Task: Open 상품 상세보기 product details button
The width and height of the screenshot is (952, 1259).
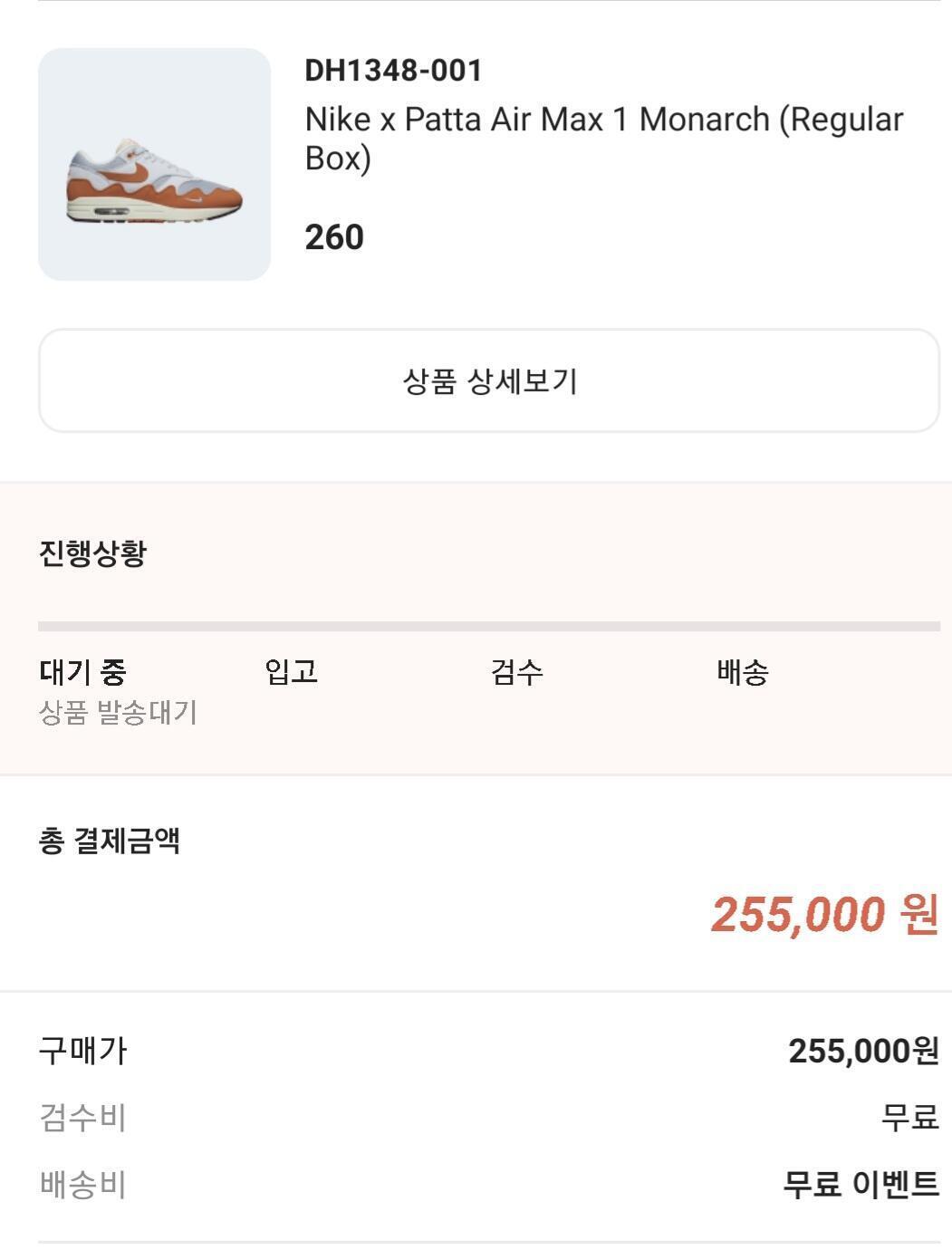Action: click(x=489, y=381)
